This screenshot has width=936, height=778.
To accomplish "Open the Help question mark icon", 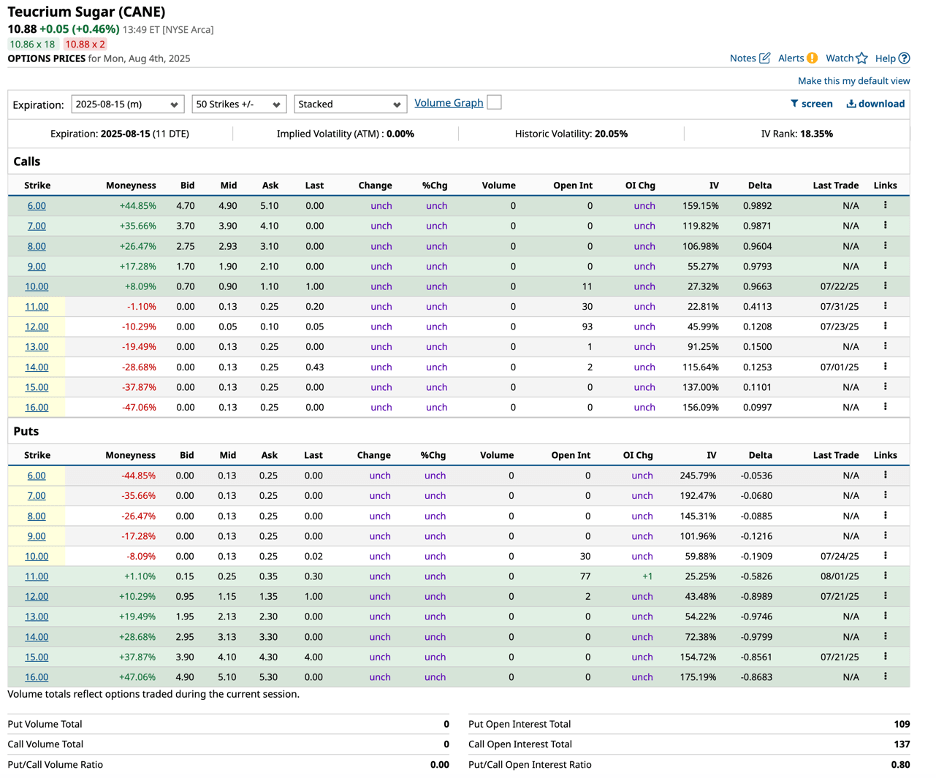I will (x=904, y=58).
